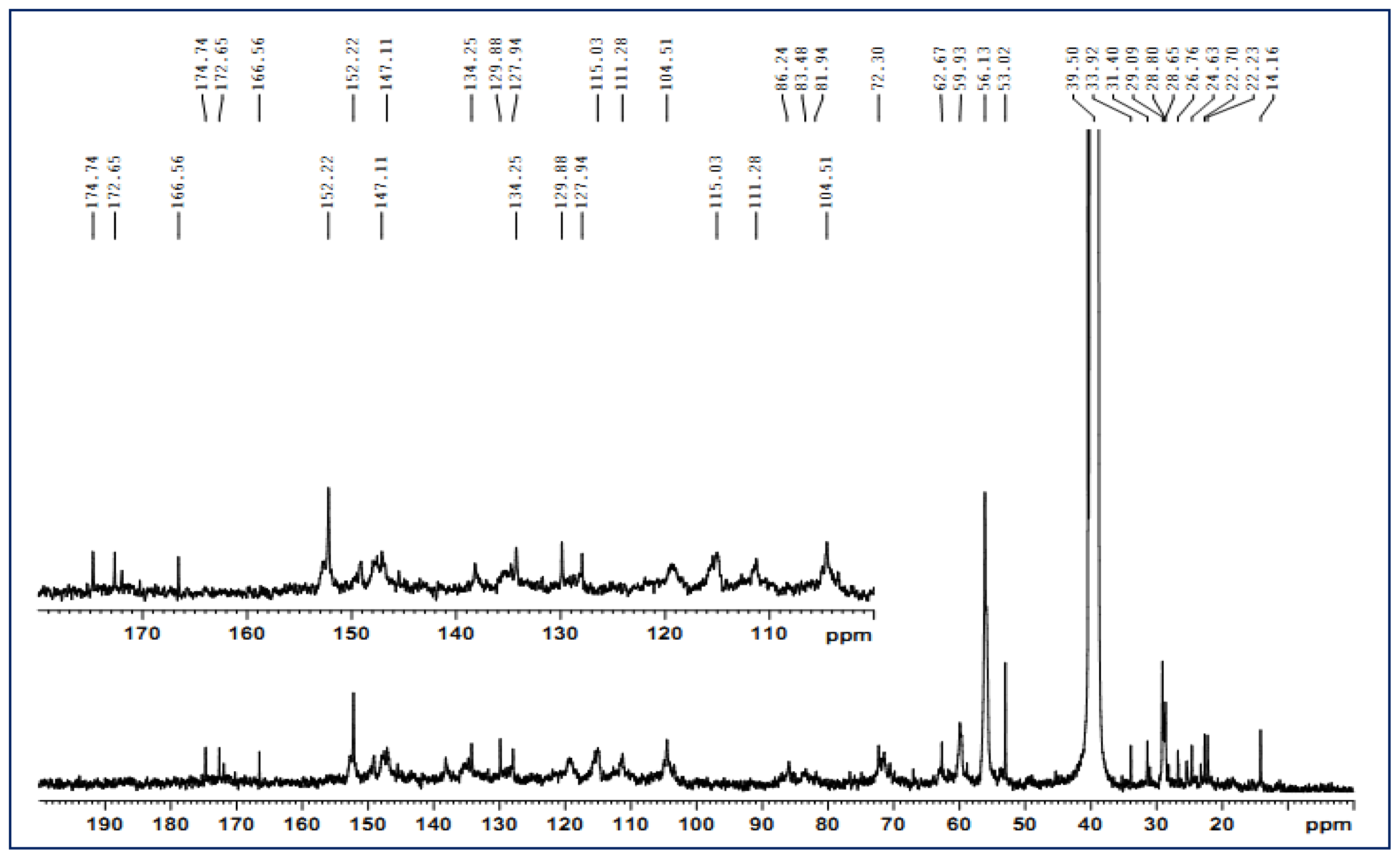The height and width of the screenshot is (859, 1400).
Task: Click 190 on the full-spectrum axis
Action: (x=105, y=824)
